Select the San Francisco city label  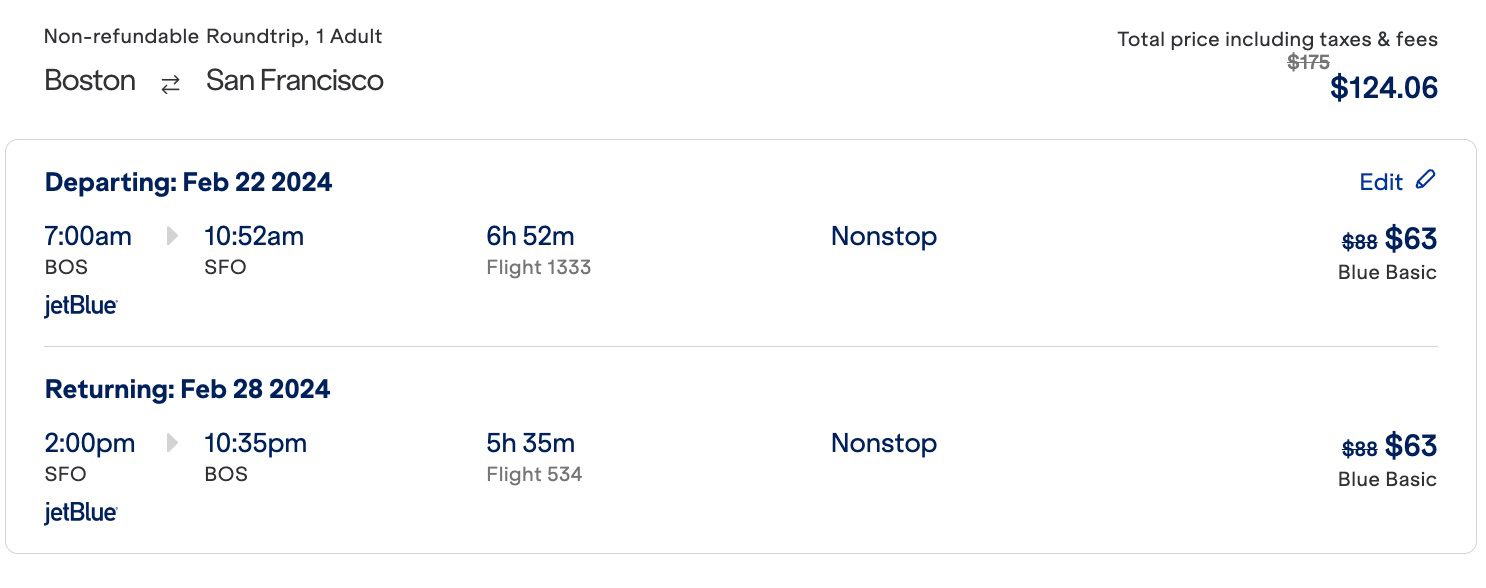295,80
